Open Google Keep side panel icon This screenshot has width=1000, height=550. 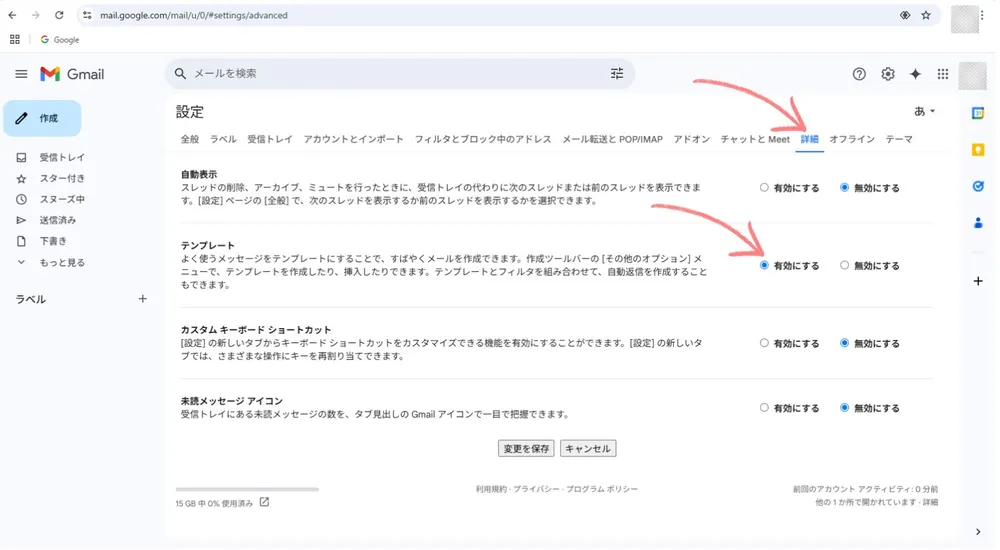pos(978,150)
